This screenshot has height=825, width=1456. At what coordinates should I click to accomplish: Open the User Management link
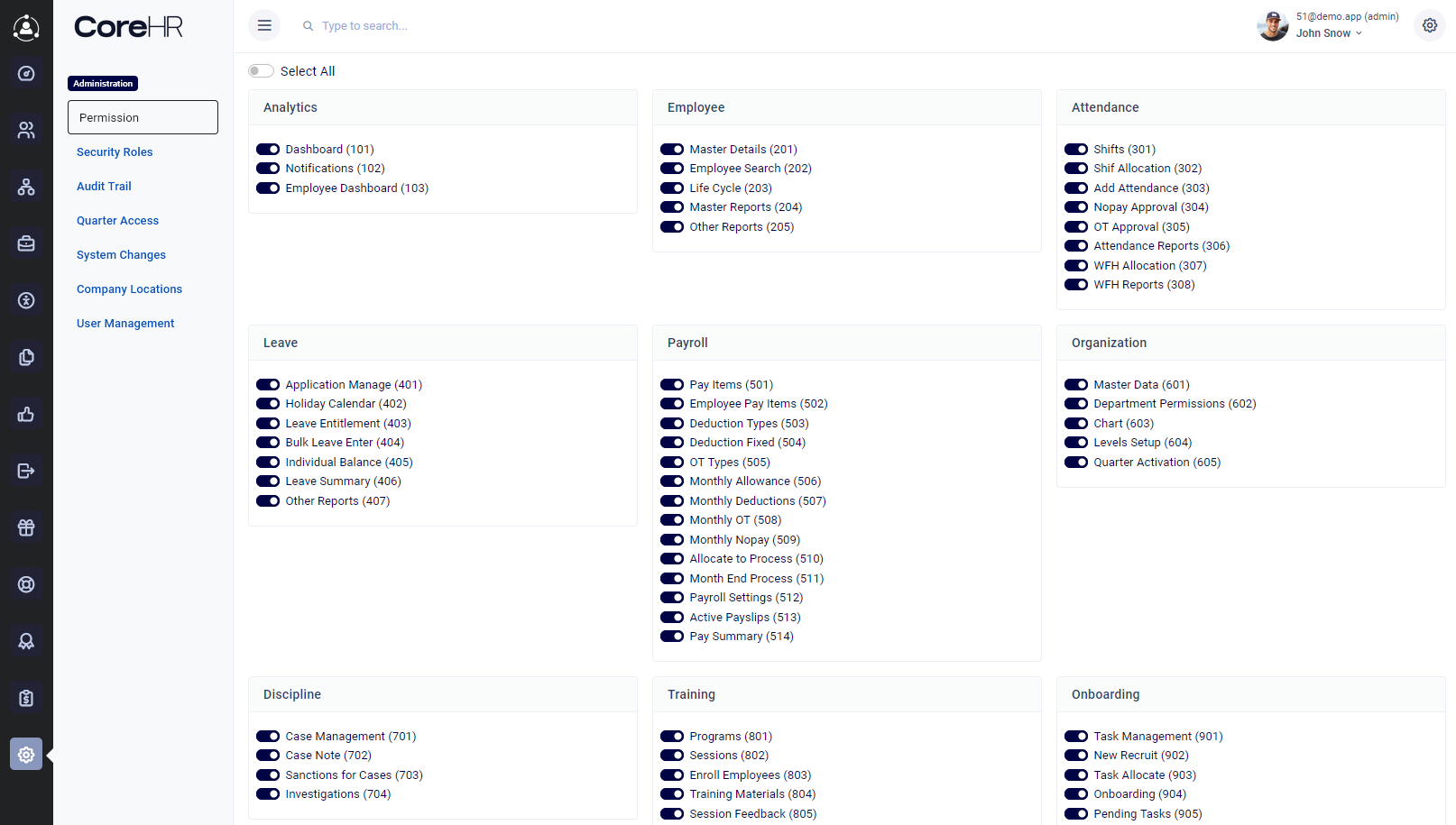(125, 324)
